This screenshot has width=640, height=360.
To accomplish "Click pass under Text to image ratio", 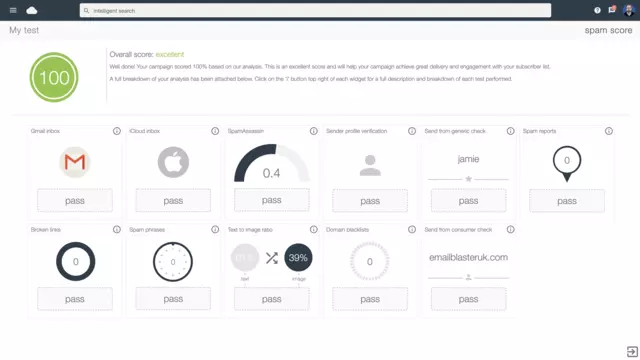I will (271, 299).
